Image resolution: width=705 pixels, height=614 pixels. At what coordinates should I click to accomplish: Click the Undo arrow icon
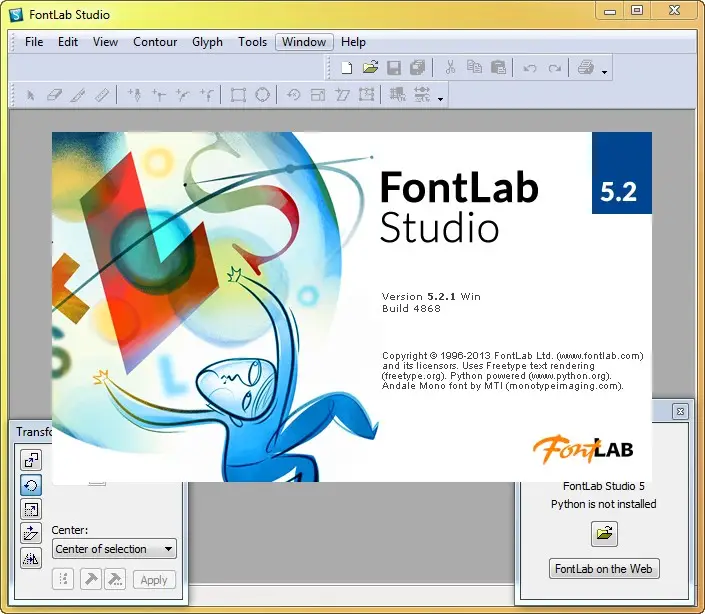click(530, 68)
